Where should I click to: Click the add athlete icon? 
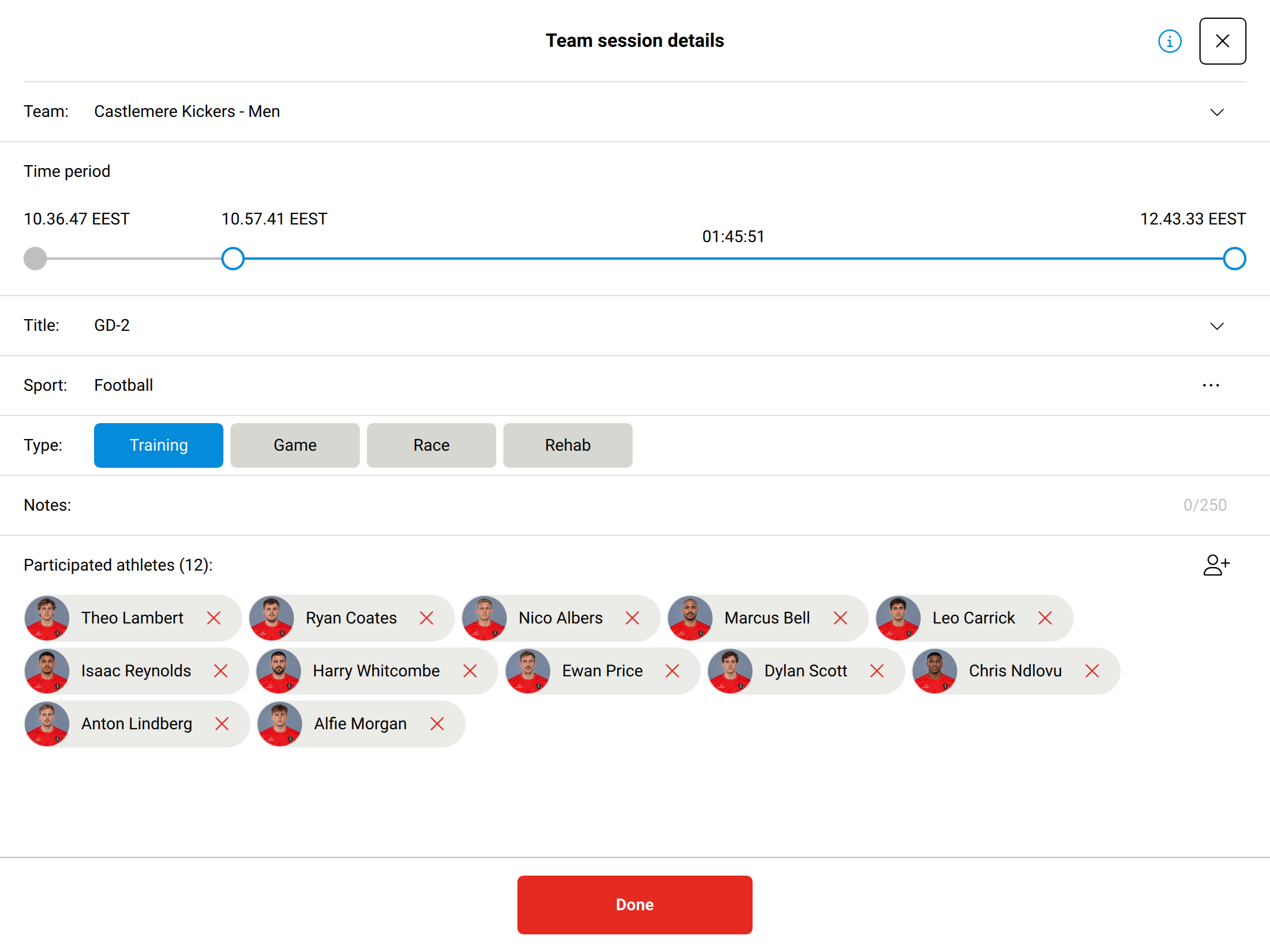click(x=1216, y=565)
